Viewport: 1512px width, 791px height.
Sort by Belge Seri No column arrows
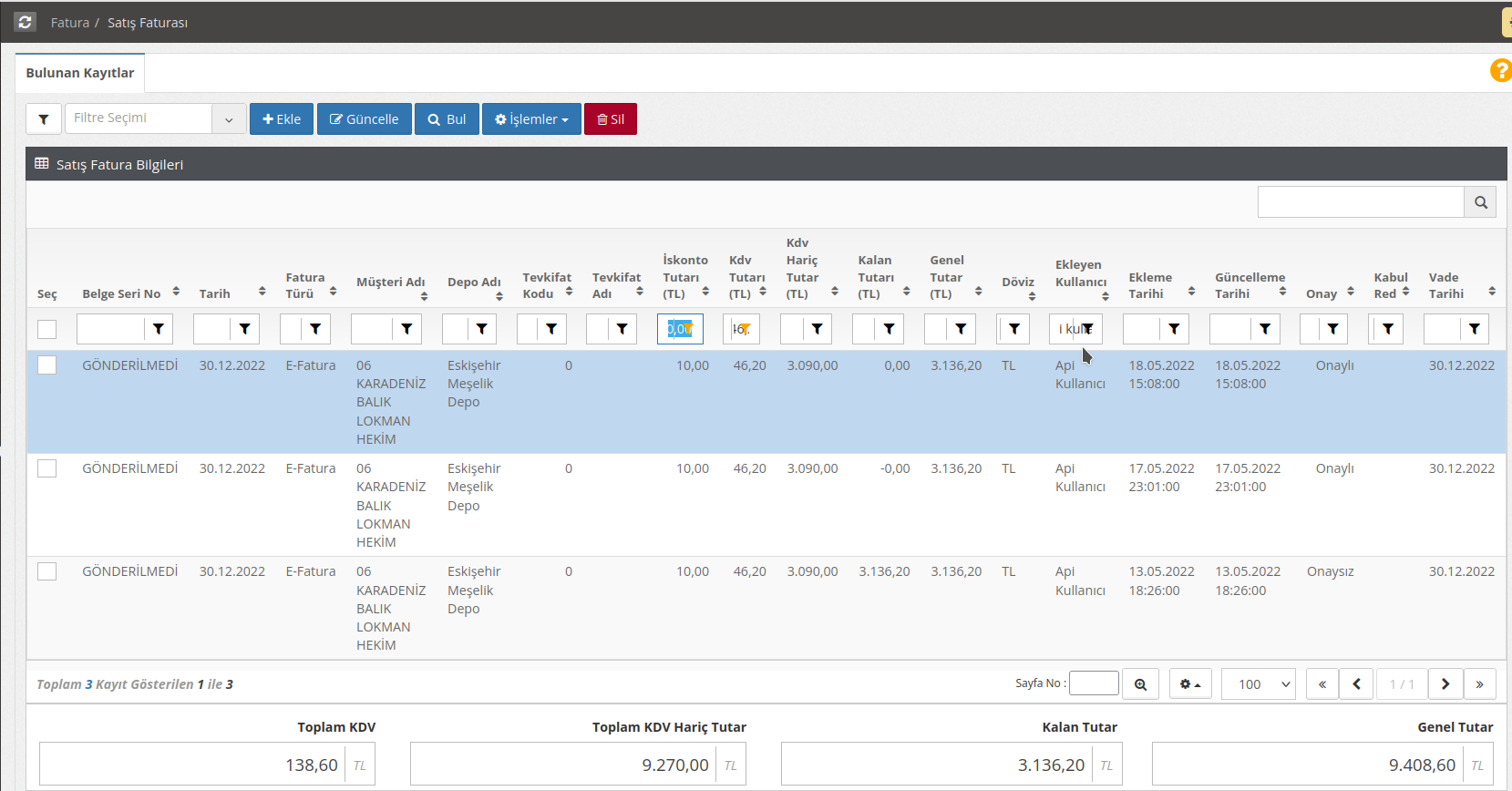click(x=176, y=292)
